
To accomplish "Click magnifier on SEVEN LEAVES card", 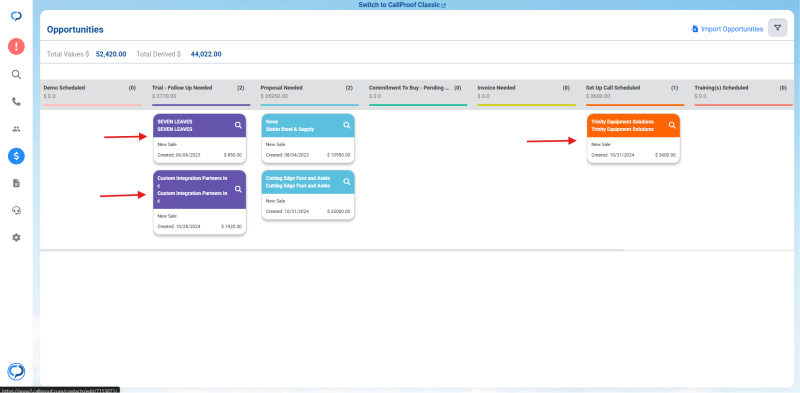I will 238,125.
